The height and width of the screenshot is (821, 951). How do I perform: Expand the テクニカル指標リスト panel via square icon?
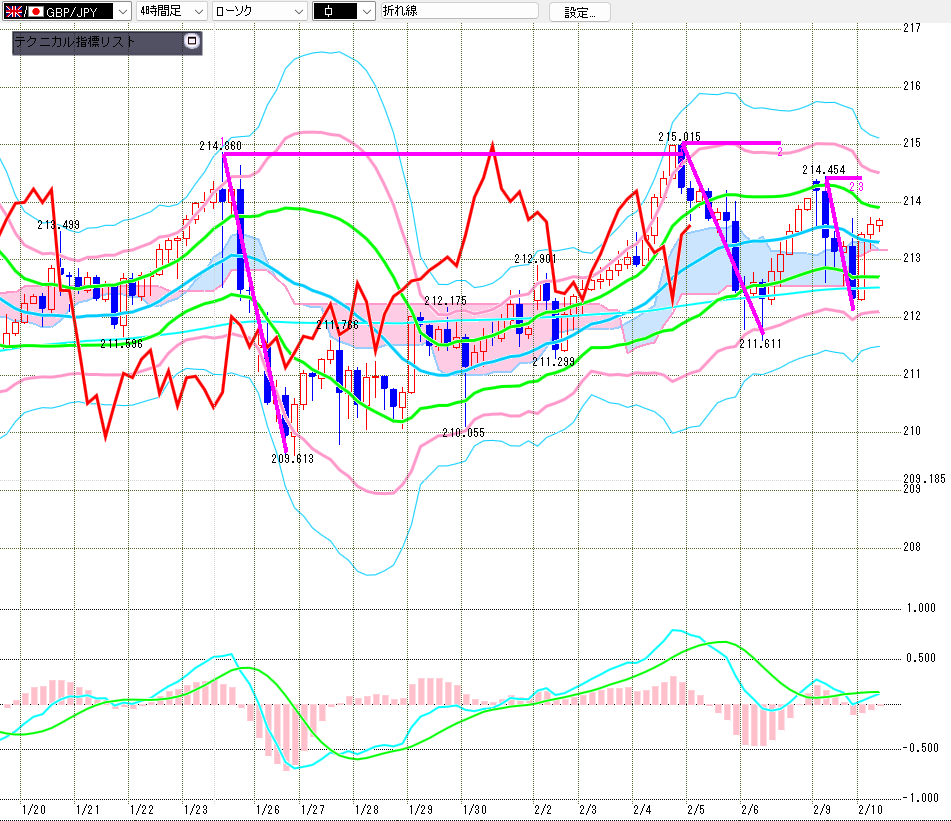pos(193,42)
